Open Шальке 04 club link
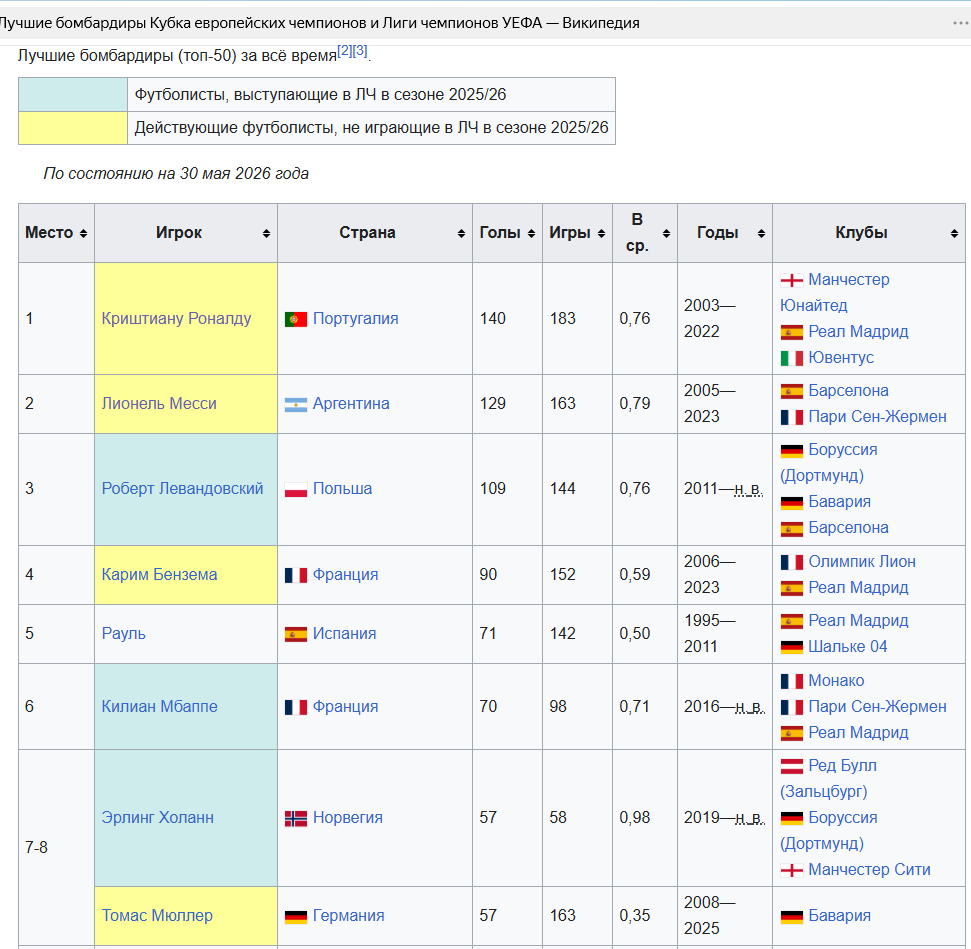The height and width of the screenshot is (949, 971). [848, 646]
